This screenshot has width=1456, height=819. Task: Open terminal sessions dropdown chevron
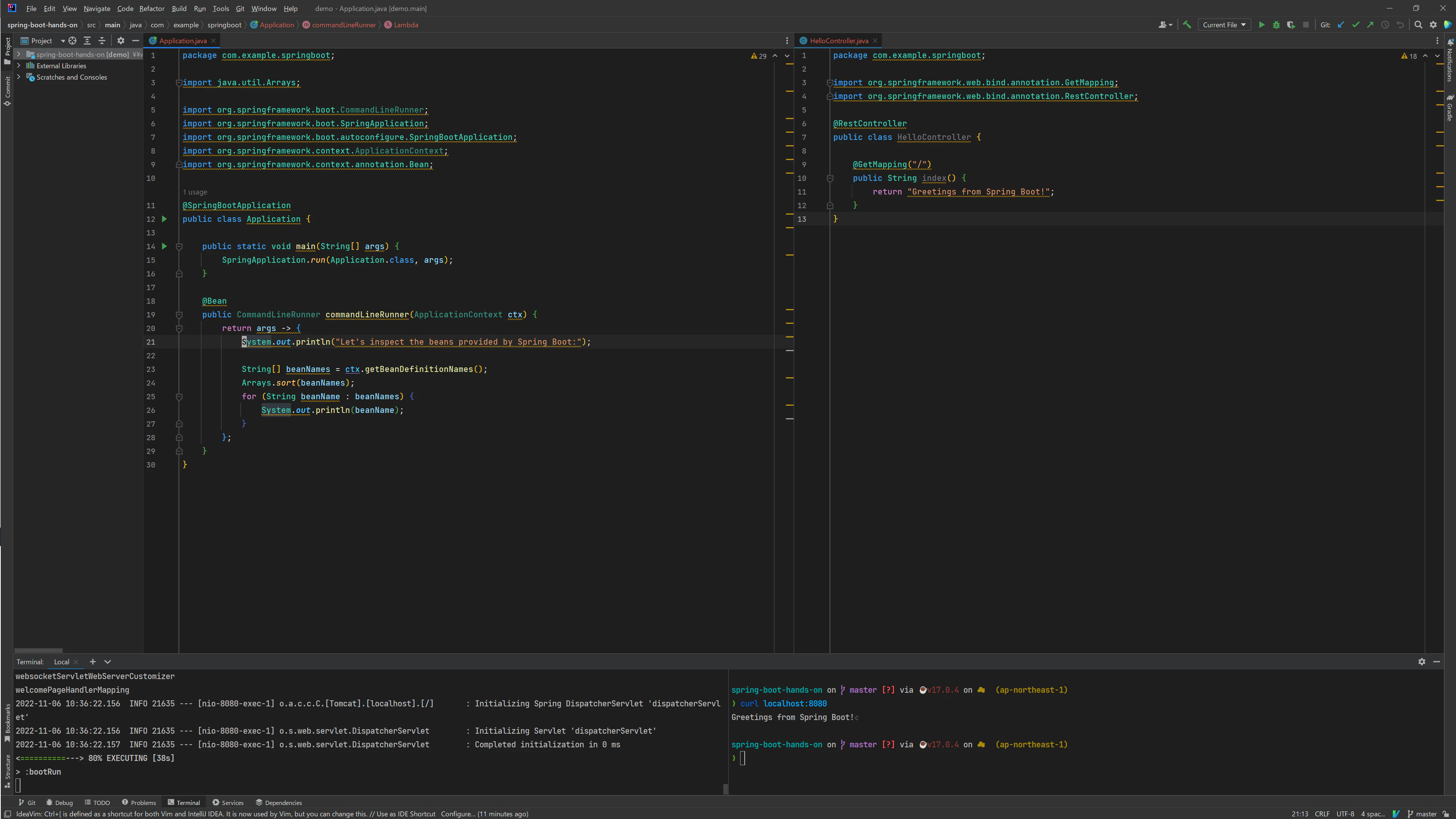tap(107, 661)
